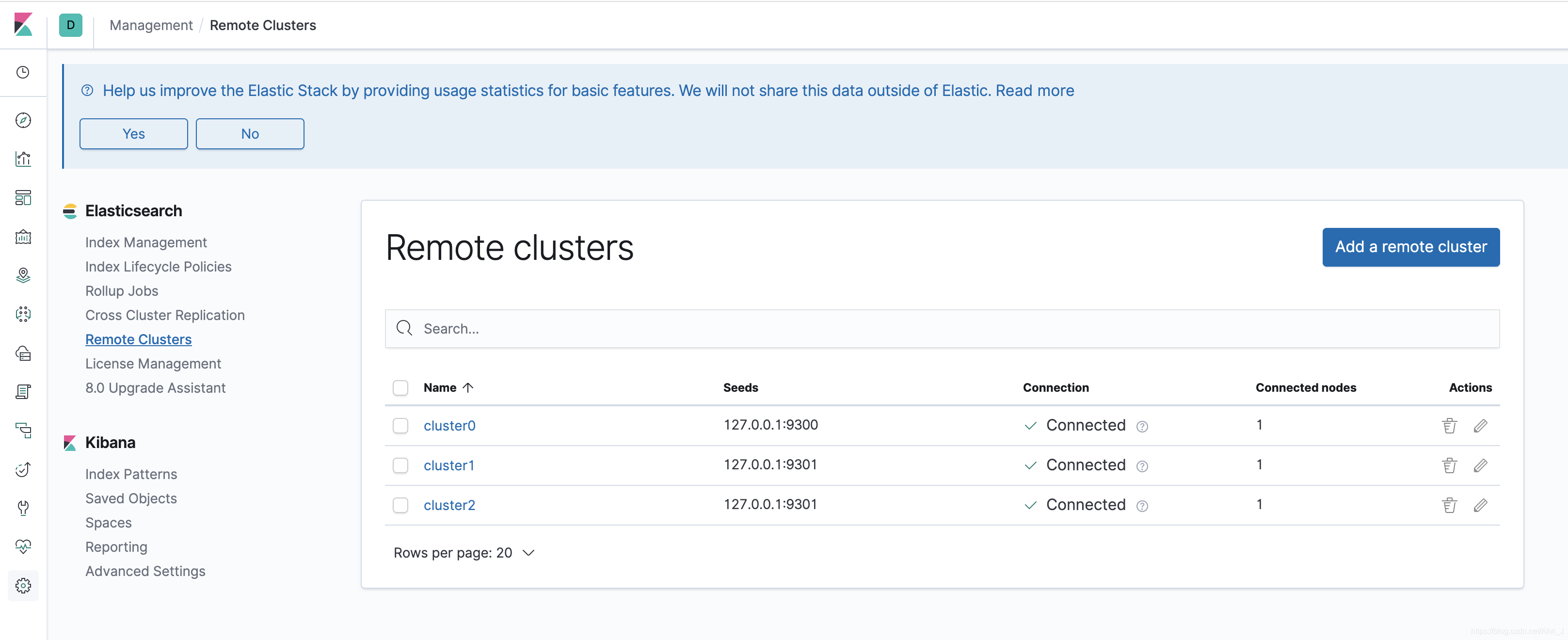Open the Canvas icon in the sidebar
This screenshot has width=1568, height=640.
pos(23,237)
